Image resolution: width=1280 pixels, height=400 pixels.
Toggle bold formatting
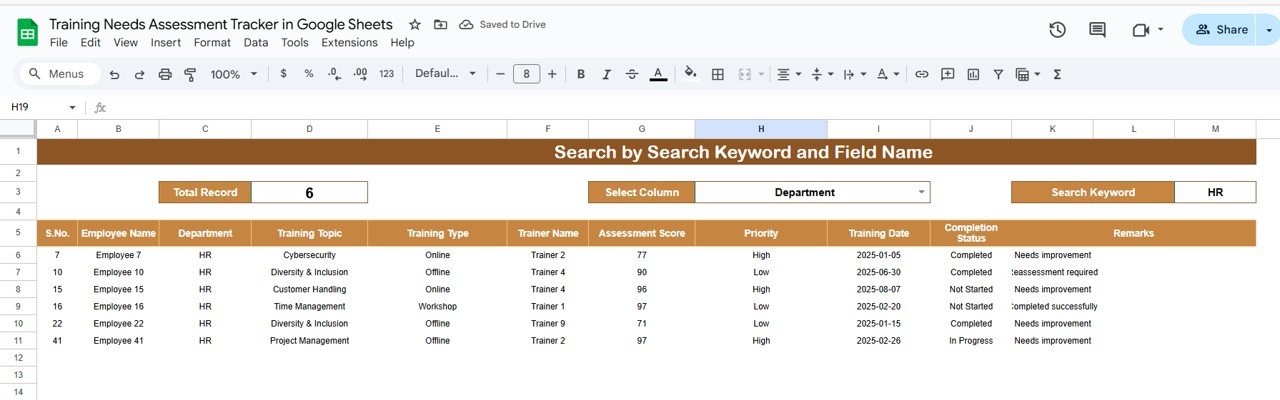point(580,74)
